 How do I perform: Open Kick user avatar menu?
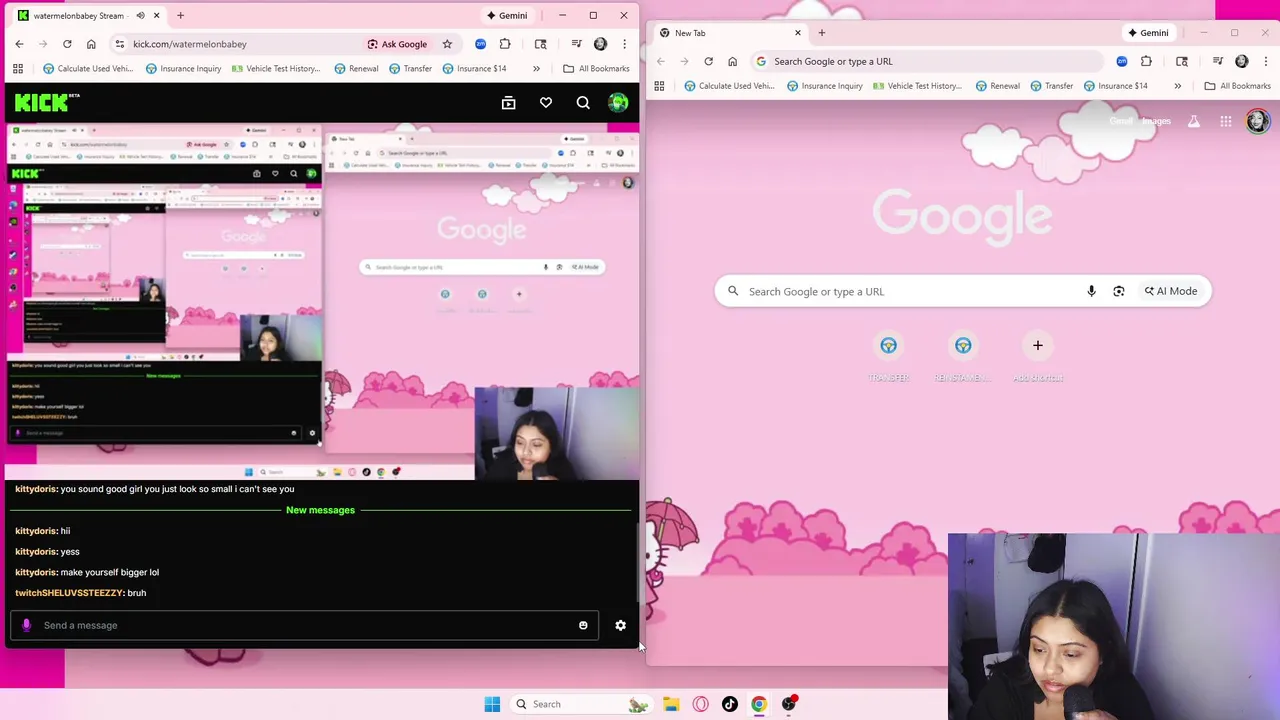click(618, 103)
